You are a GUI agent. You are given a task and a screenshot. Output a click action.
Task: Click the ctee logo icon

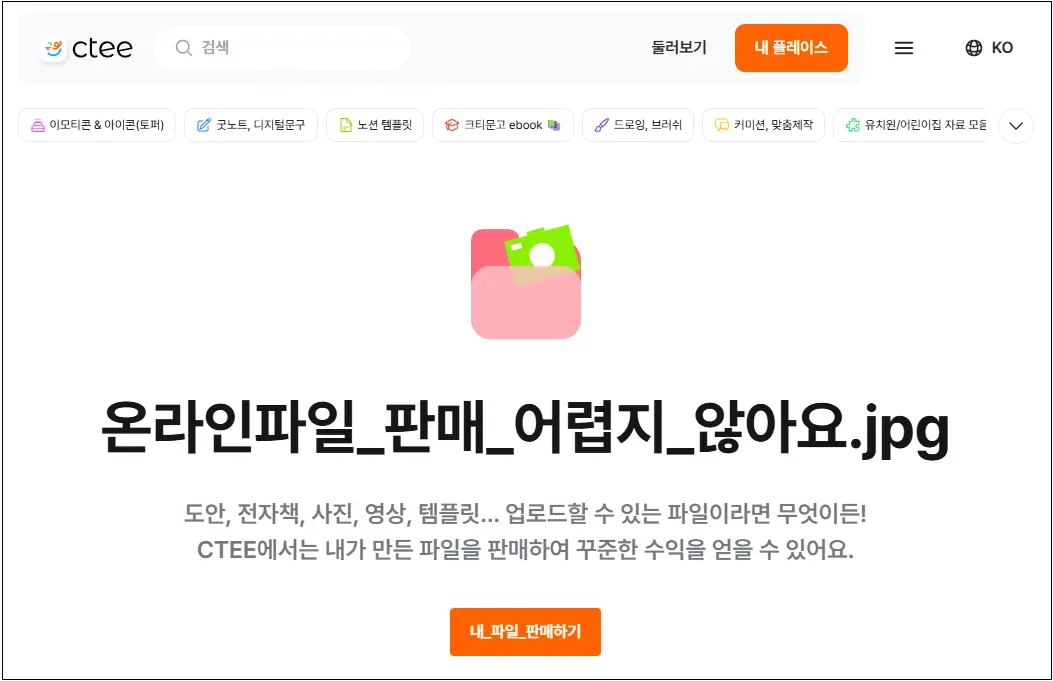point(53,48)
